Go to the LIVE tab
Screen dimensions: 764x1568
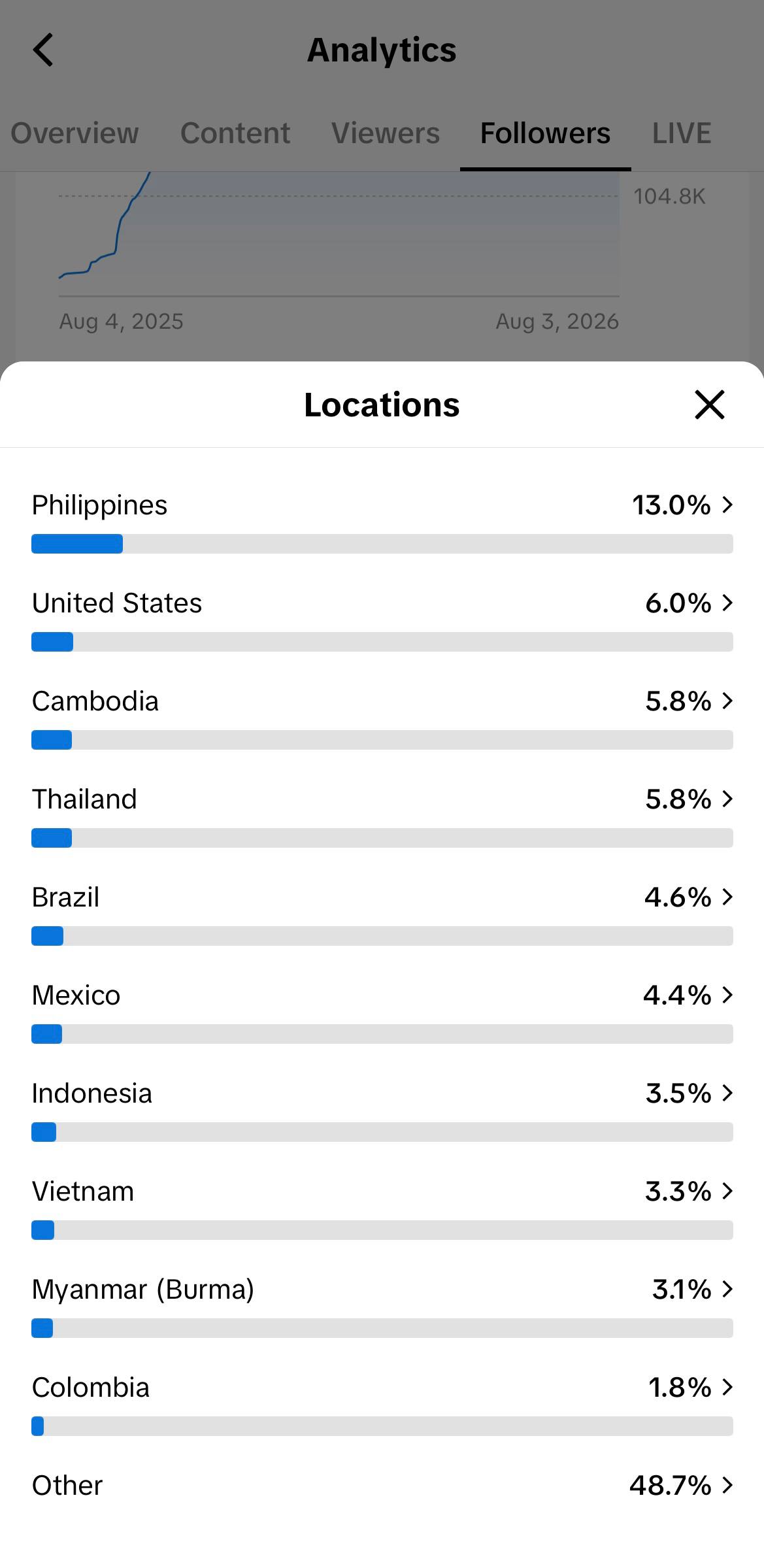tap(682, 133)
